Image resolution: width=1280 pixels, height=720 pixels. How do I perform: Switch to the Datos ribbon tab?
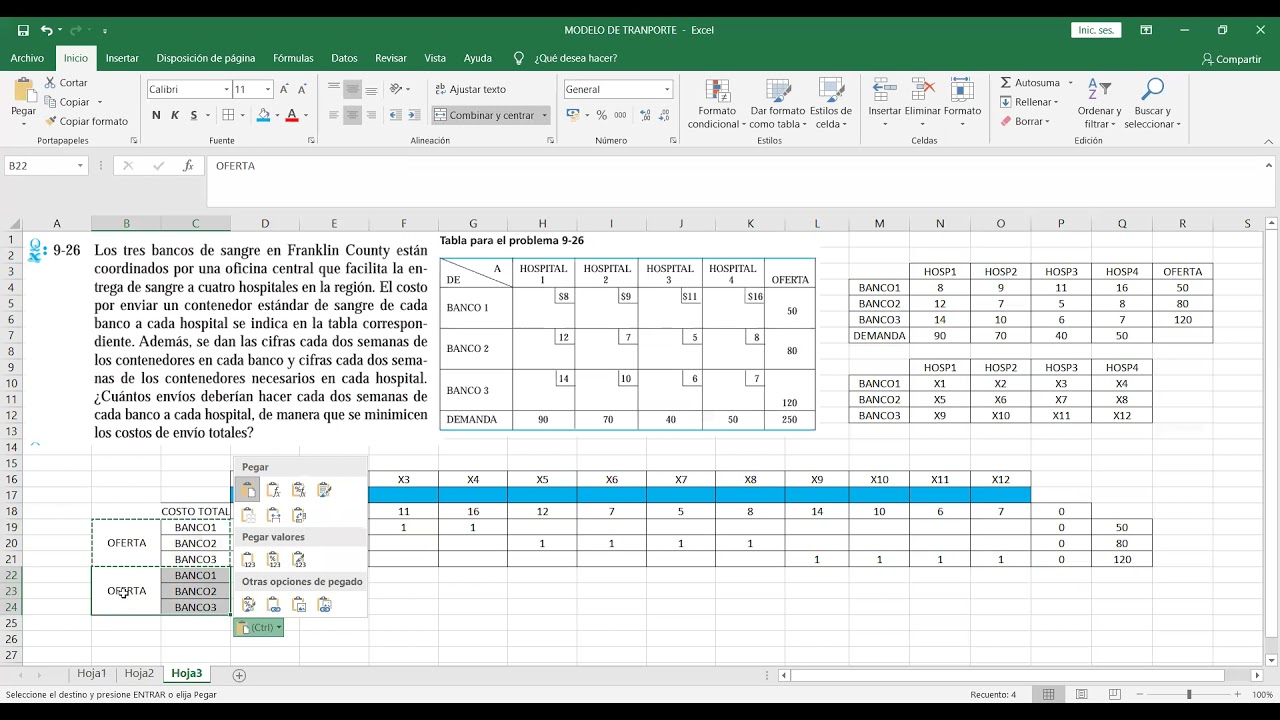[x=344, y=58]
